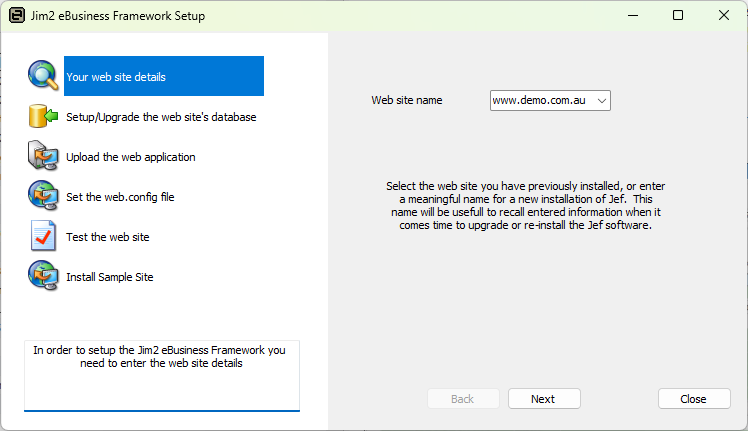The height and width of the screenshot is (431, 748).
Task: Click the greyed-out Back button
Action: (x=462, y=398)
